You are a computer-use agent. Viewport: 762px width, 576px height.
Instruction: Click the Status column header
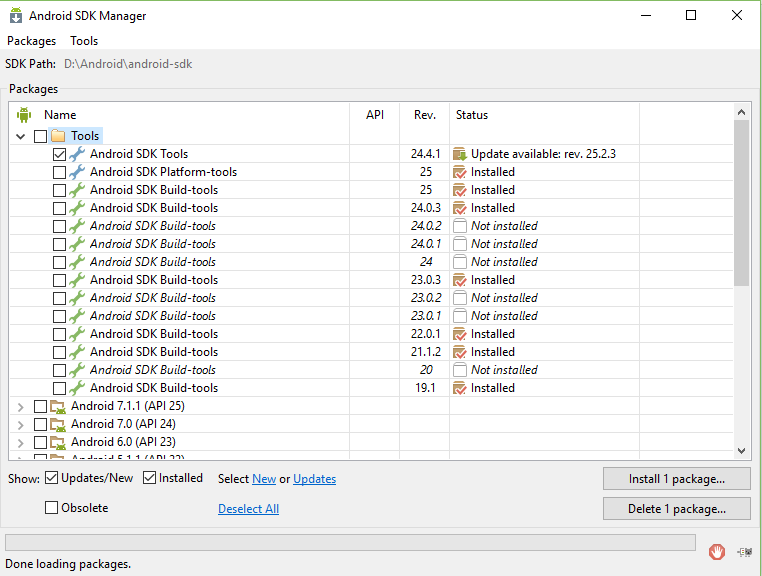click(472, 115)
